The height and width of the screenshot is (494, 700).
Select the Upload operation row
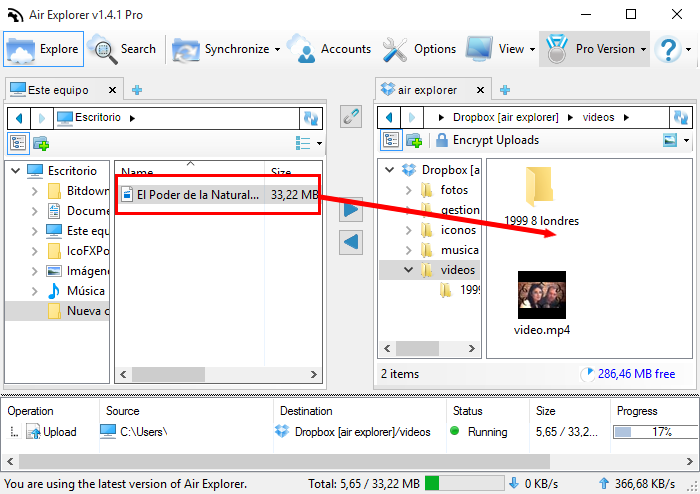tap(350, 432)
